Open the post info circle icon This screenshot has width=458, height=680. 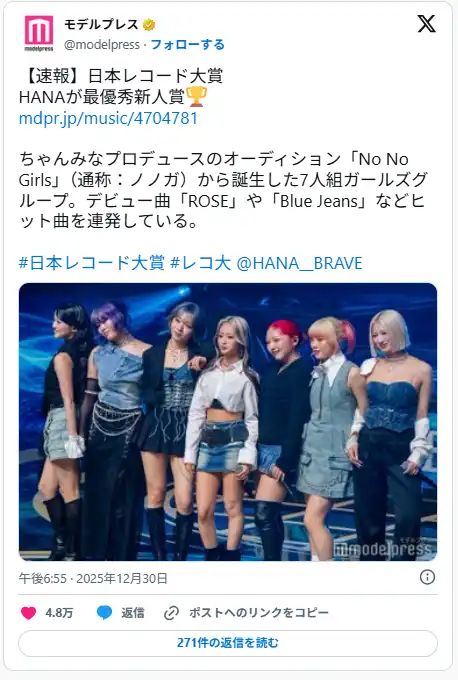pyautogui.click(x=427, y=577)
